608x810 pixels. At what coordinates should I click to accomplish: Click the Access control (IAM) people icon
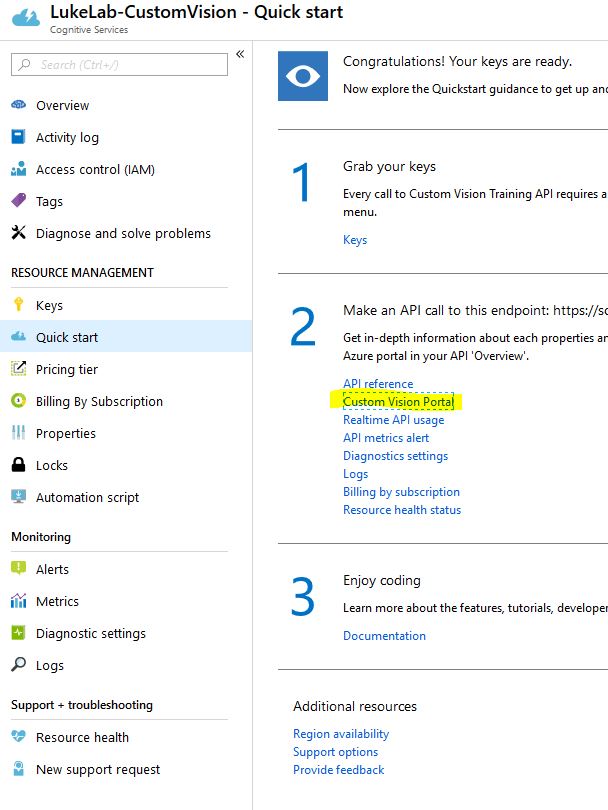[x=19, y=169]
